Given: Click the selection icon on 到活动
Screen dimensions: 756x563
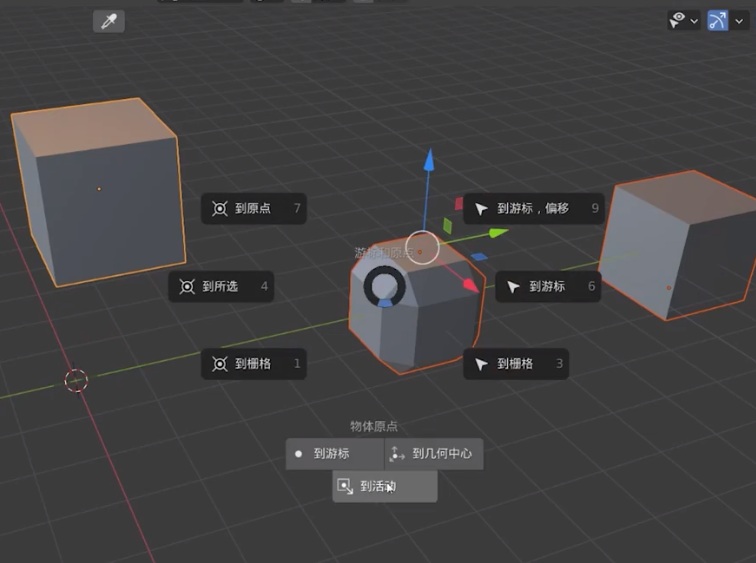Looking at the screenshot, I should (x=345, y=486).
